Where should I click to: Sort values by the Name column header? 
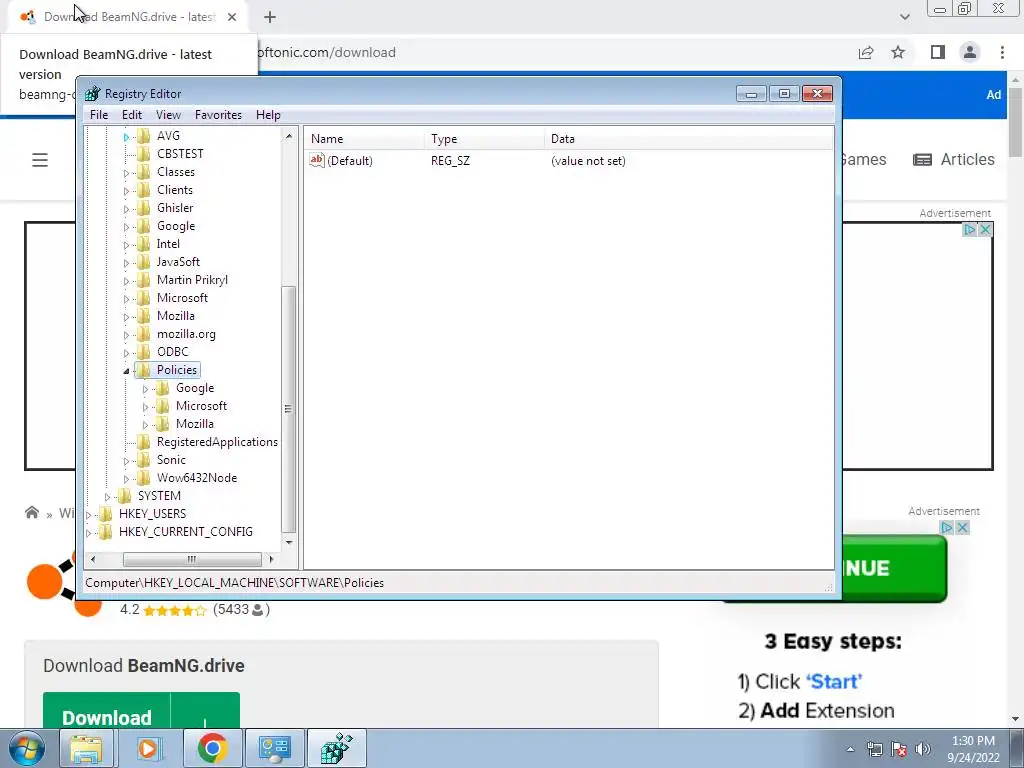364,138
